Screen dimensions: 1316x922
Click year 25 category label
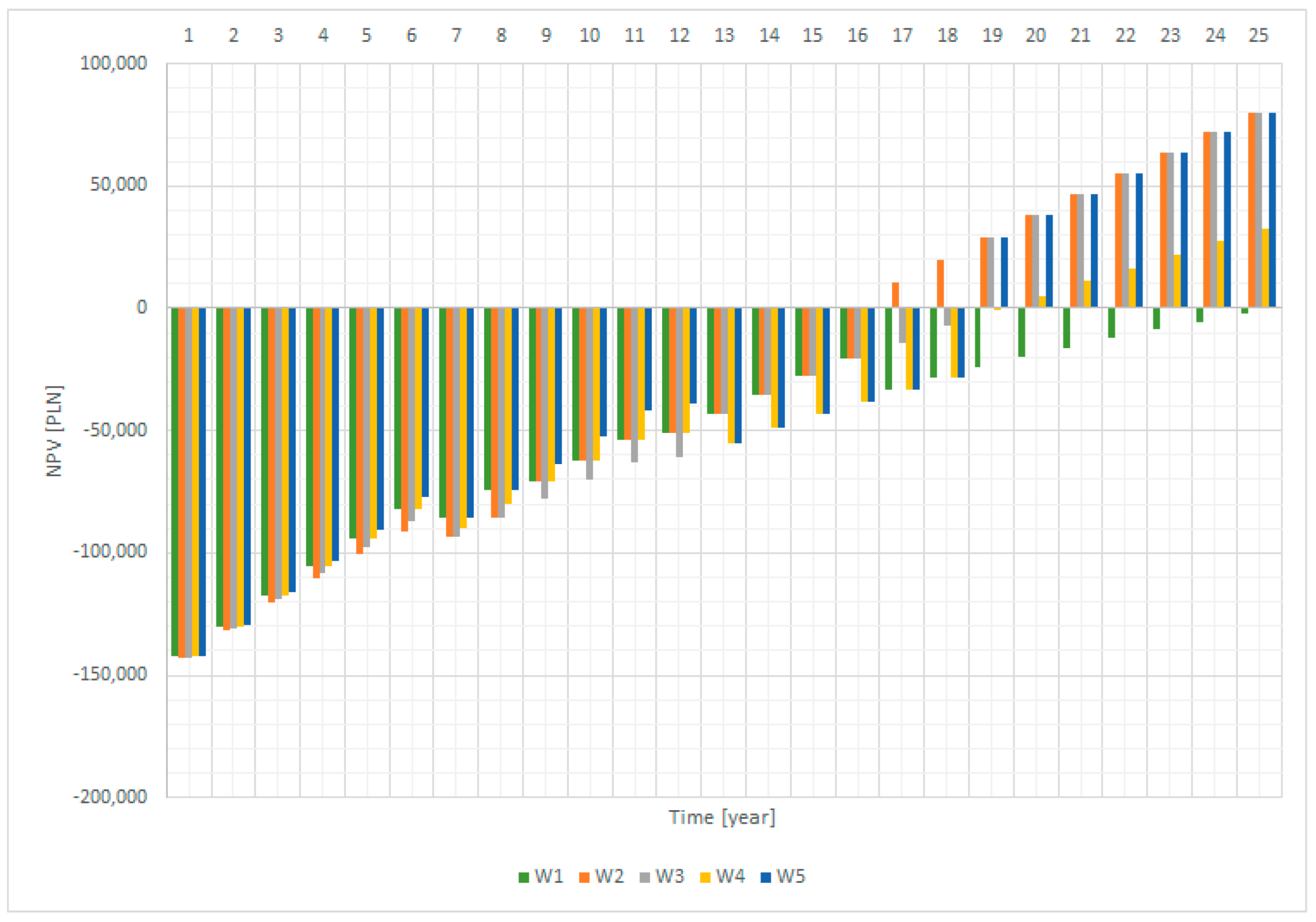click(x=1258, y=36)
